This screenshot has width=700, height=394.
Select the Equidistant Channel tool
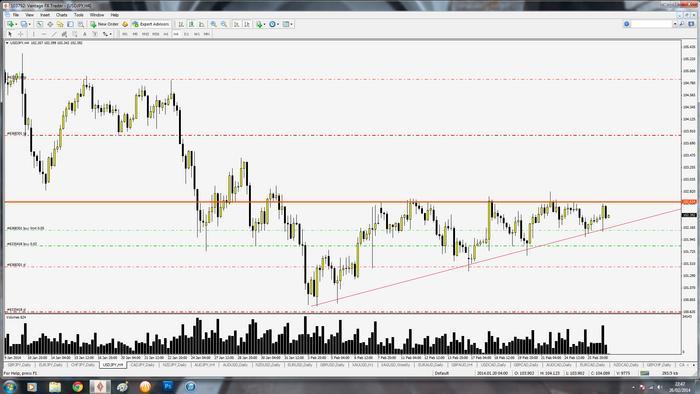(64, 34)
